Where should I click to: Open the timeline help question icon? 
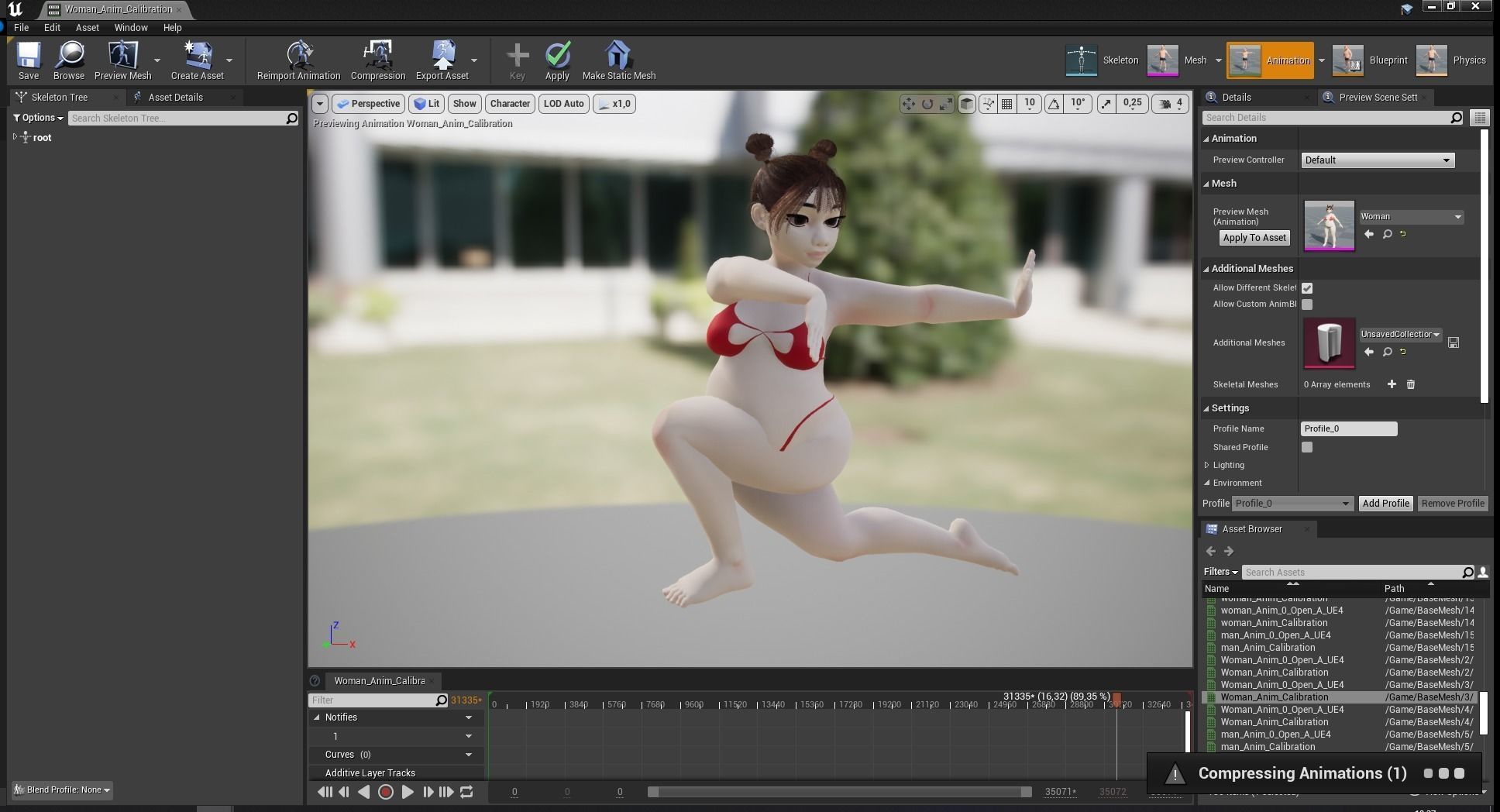[x=315, y=681]
